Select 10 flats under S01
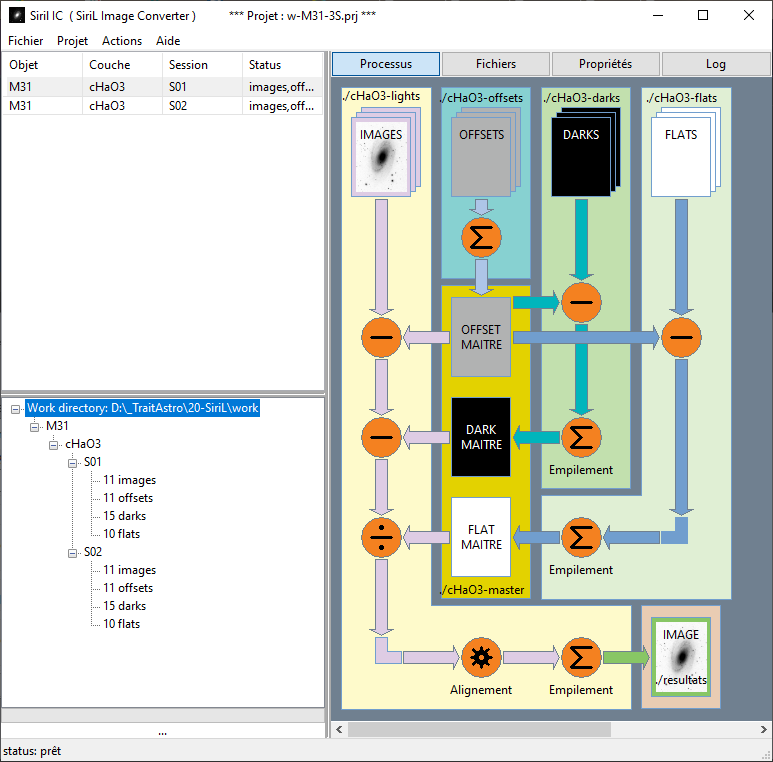 122,534
